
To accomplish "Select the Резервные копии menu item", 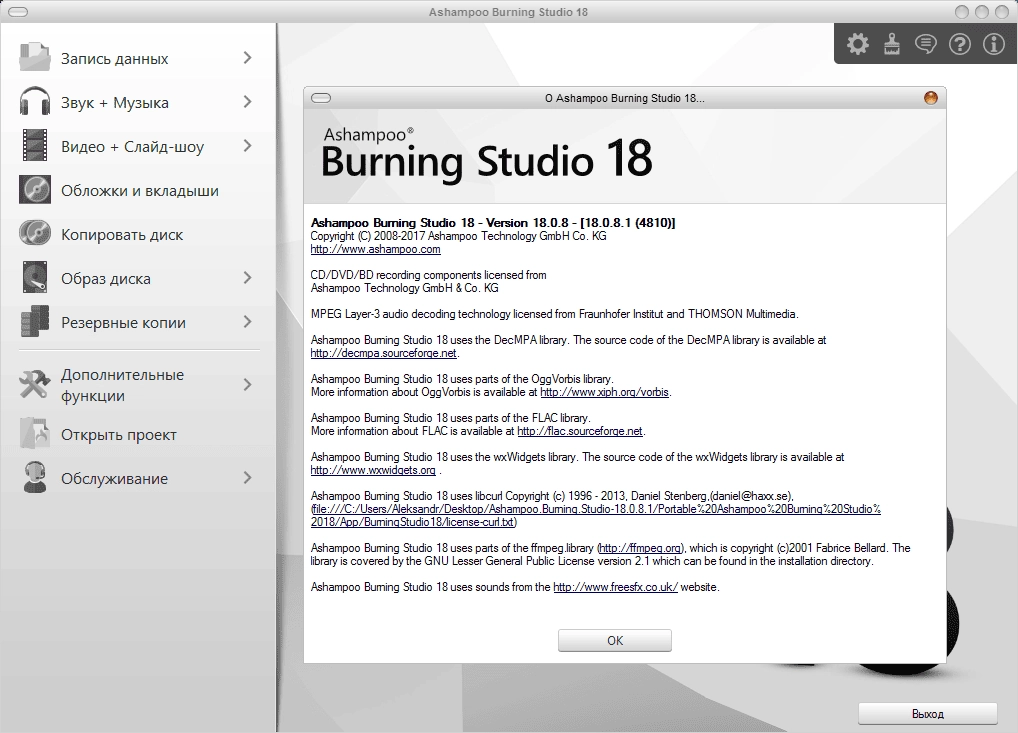I will click(x=138, y=322).
